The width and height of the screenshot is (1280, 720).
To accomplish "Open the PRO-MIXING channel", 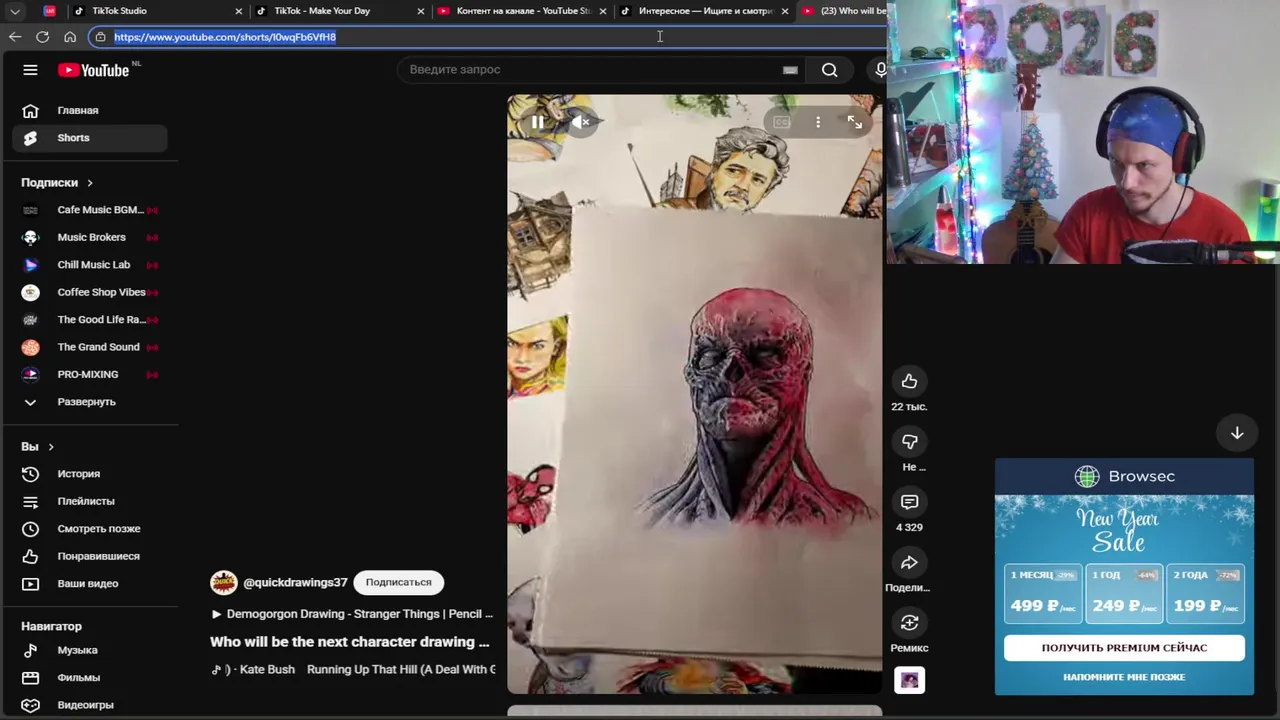I will [x=90, y=374].
